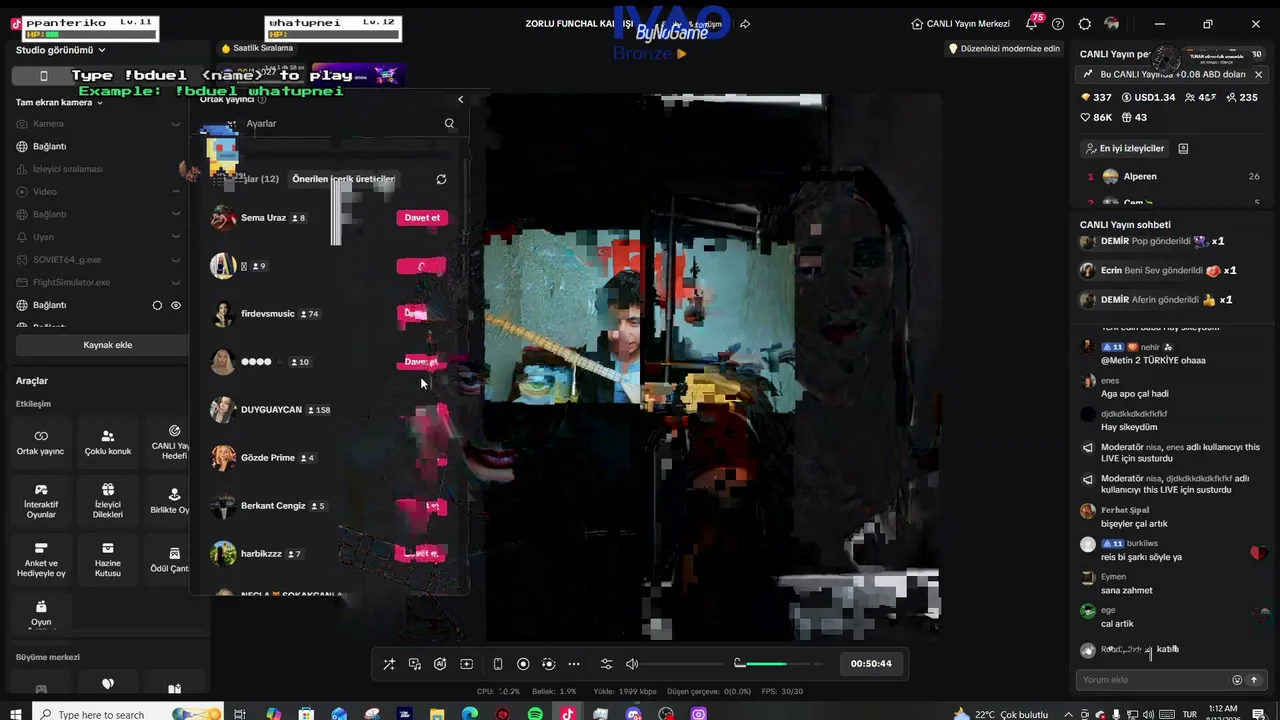Viewport: 1280px width, 720px height.
Task: Open the Ortak yayıncı co-host tool
Action: tap(41, 442)
